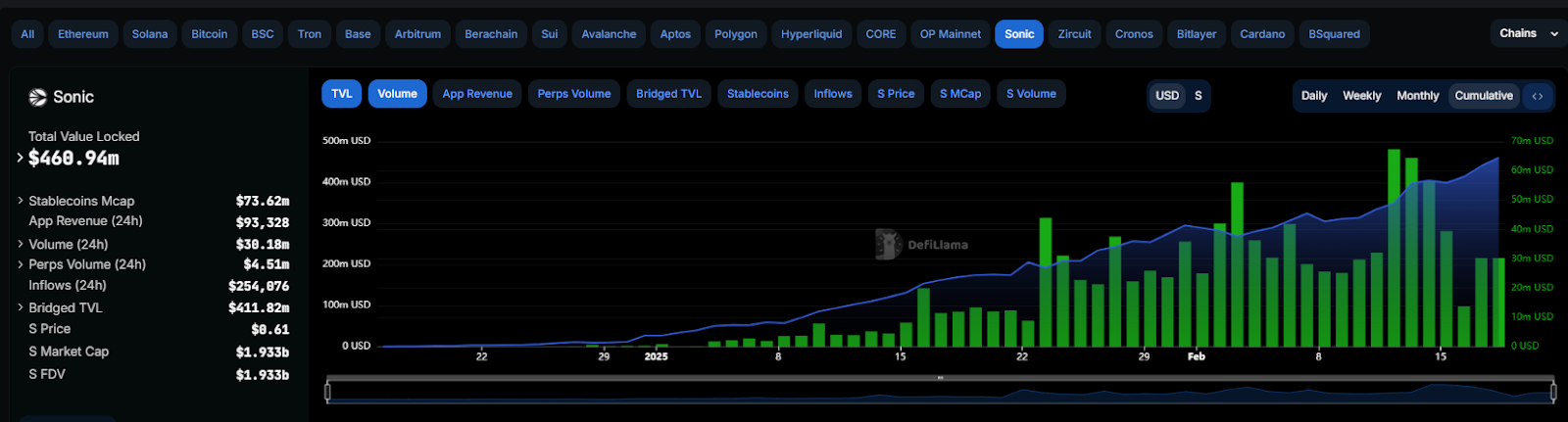Grab the right handle of chart range slider
This screenshot has height=422, width=1568.
(x=1553, y=392)
